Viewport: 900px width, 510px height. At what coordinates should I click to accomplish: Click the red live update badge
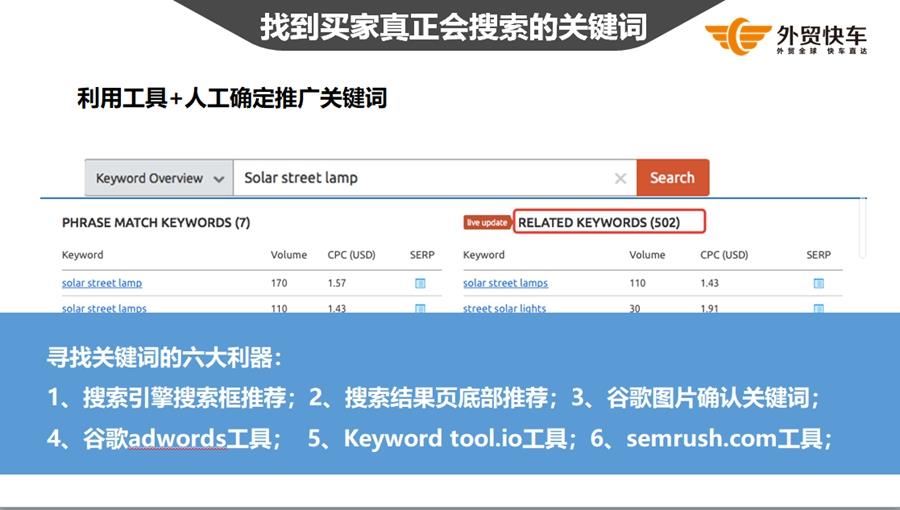click(487, 222)
